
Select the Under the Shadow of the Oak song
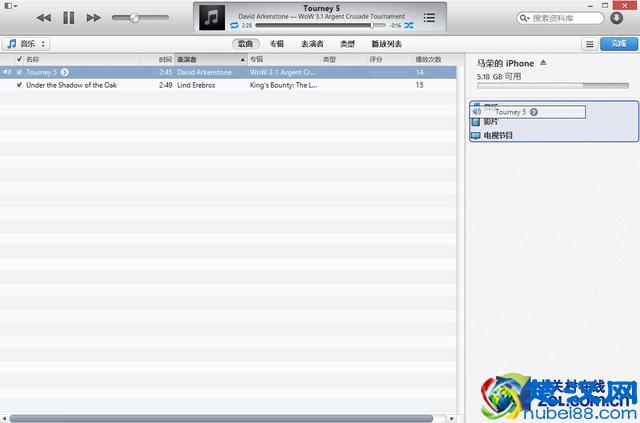pos(71,85)
